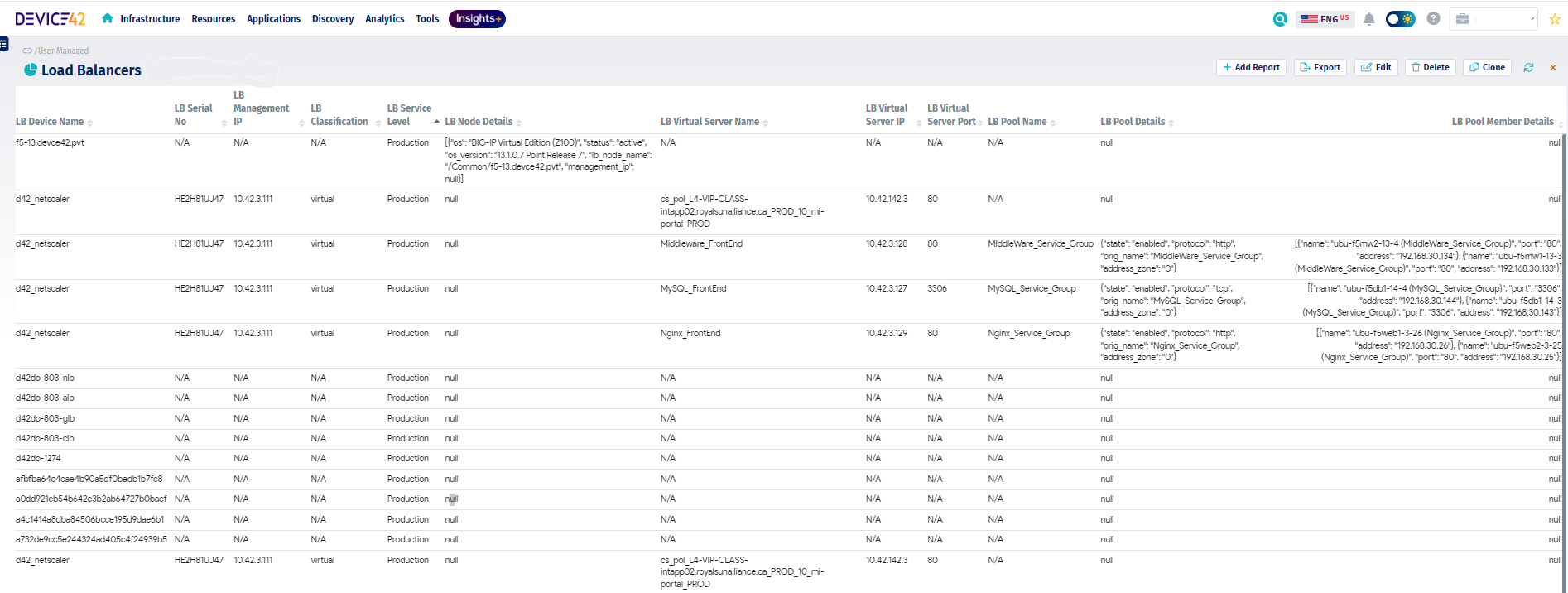Open the Discovery menu
This screenshot has height=593, width=1568.
333,18
